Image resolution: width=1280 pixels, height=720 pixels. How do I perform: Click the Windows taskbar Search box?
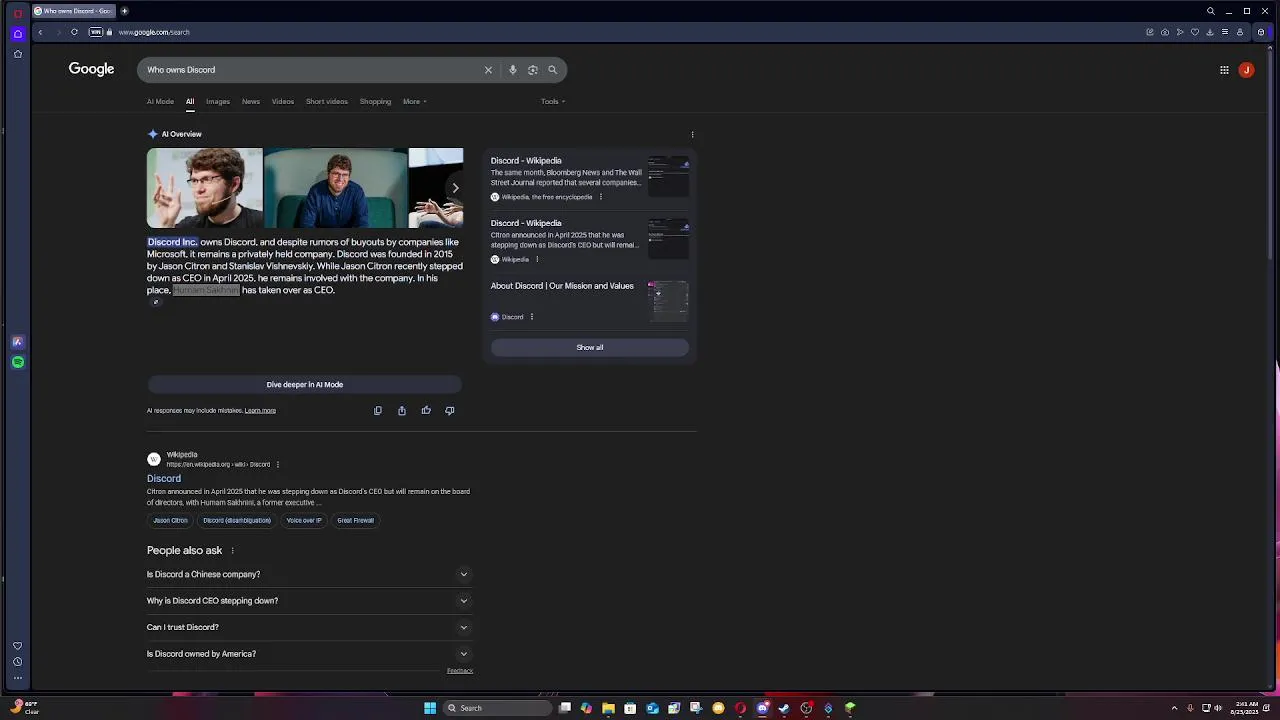click(497, 708)
